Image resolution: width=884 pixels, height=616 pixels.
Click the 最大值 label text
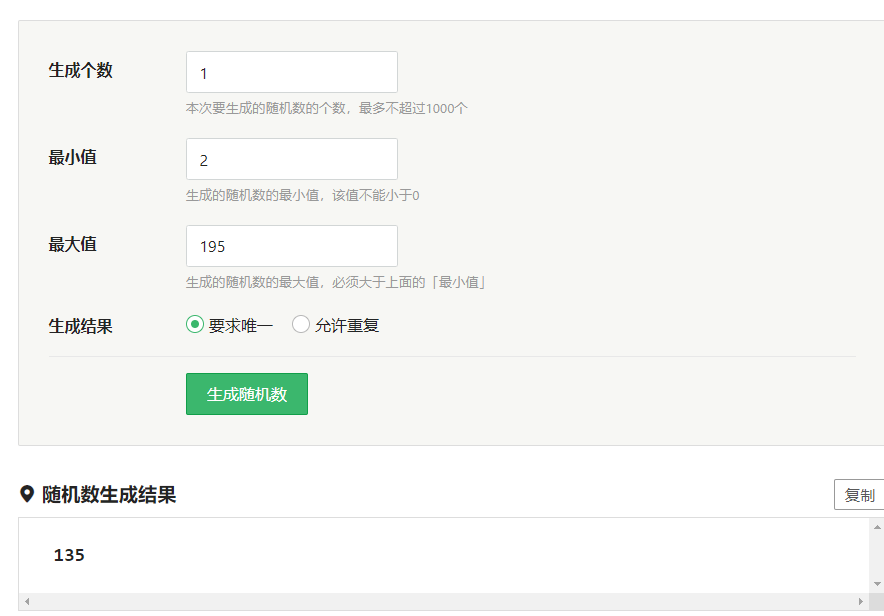(x=73, y=245)
